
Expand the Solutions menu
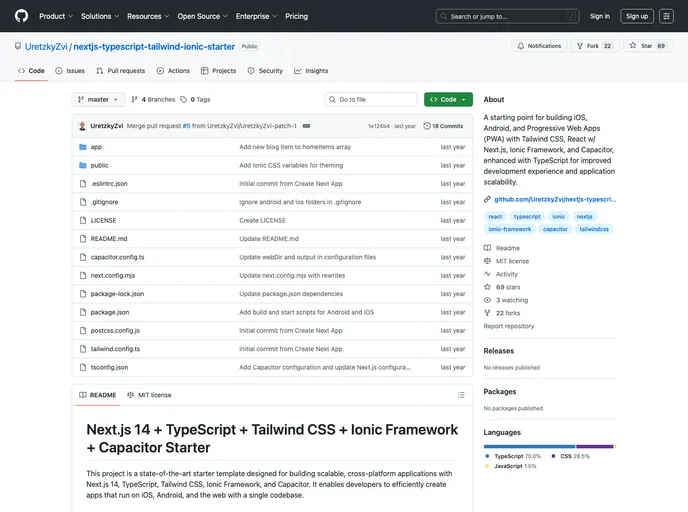100,16
